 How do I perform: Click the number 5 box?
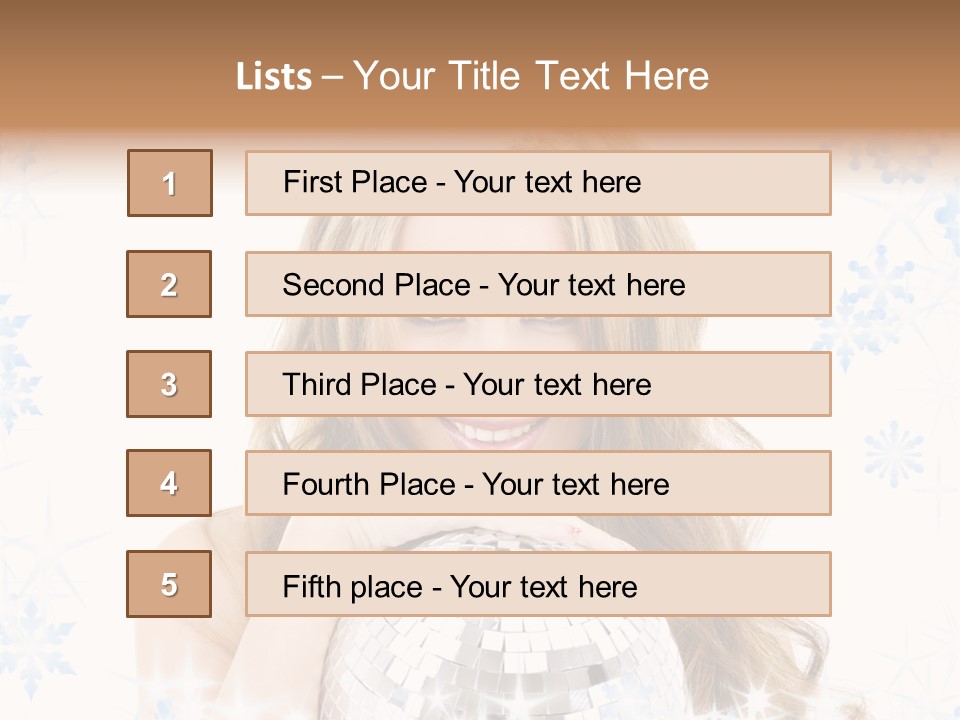tap(169, 584)
